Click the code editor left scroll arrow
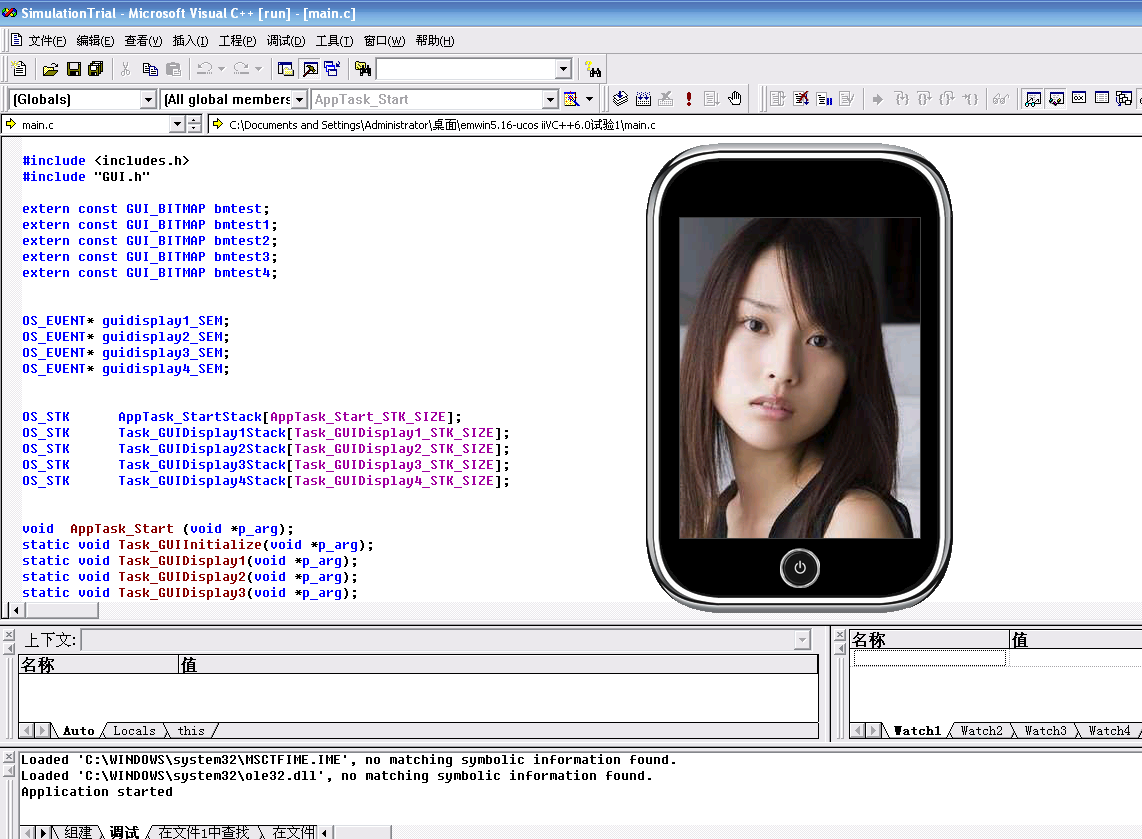 coord(15,610)
